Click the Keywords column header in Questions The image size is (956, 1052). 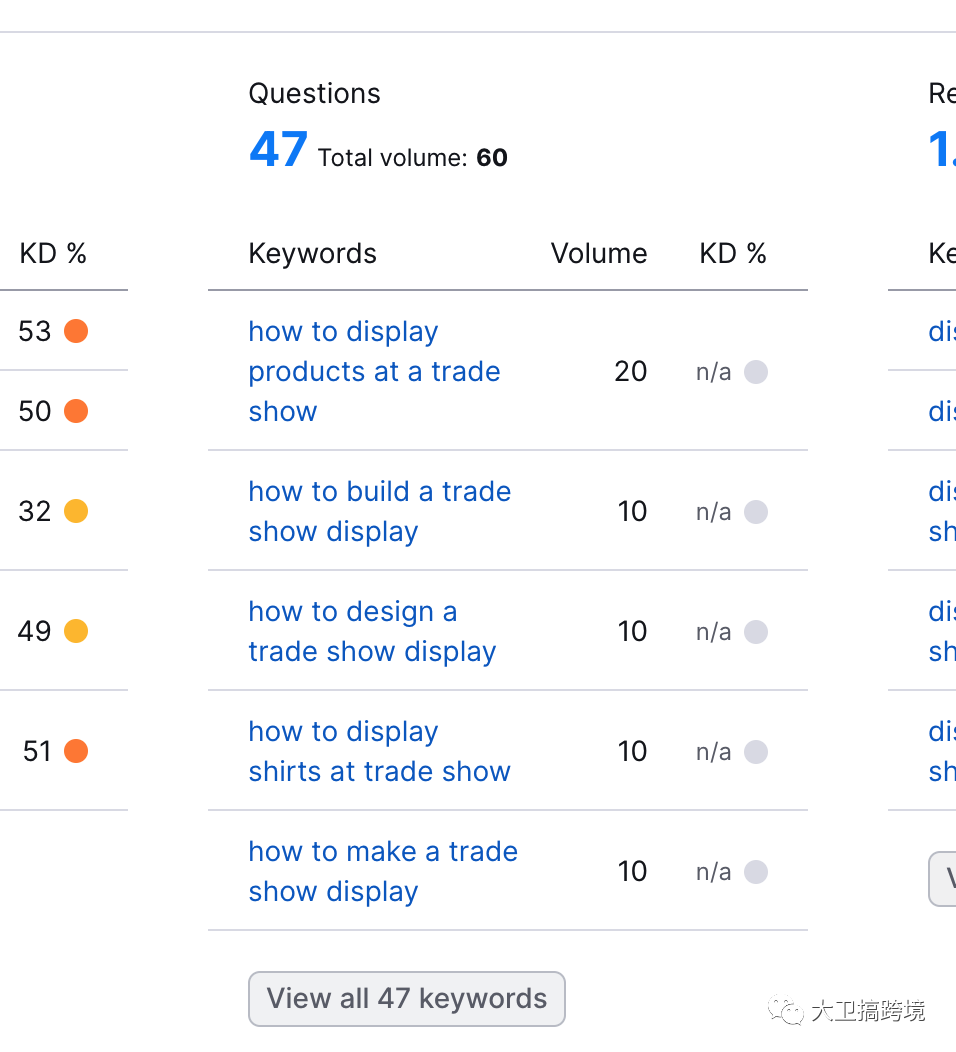(312, 254)
